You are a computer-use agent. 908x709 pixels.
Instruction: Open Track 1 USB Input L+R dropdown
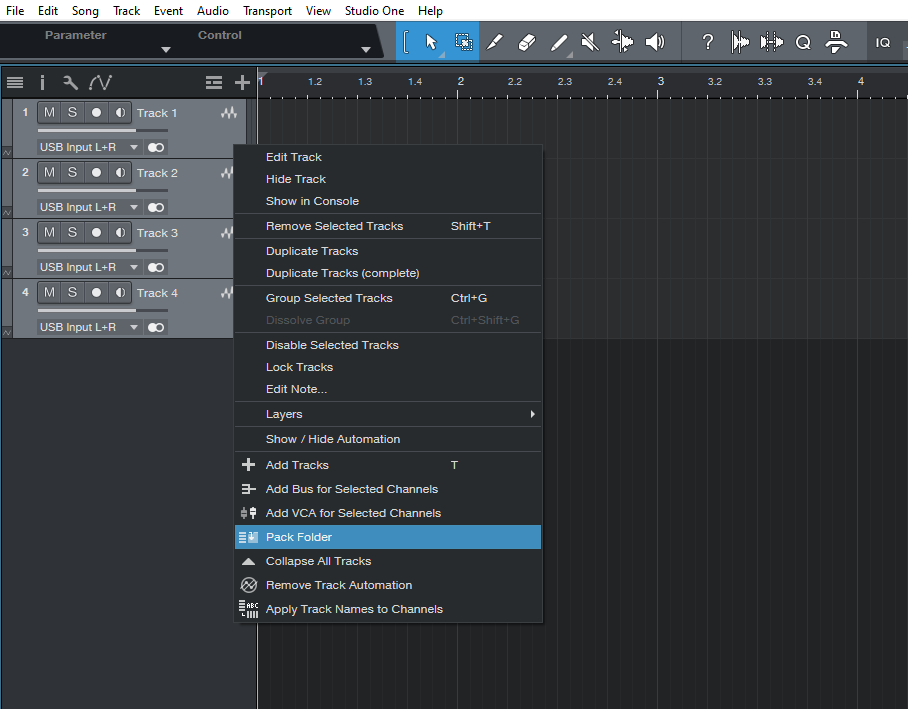89,147
